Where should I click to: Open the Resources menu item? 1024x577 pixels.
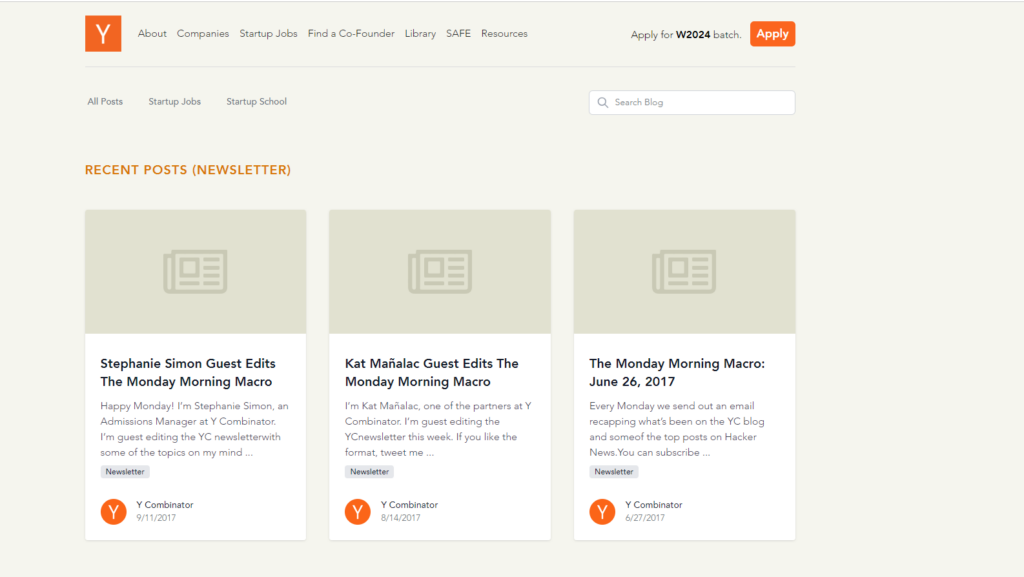tap(504, 33)
